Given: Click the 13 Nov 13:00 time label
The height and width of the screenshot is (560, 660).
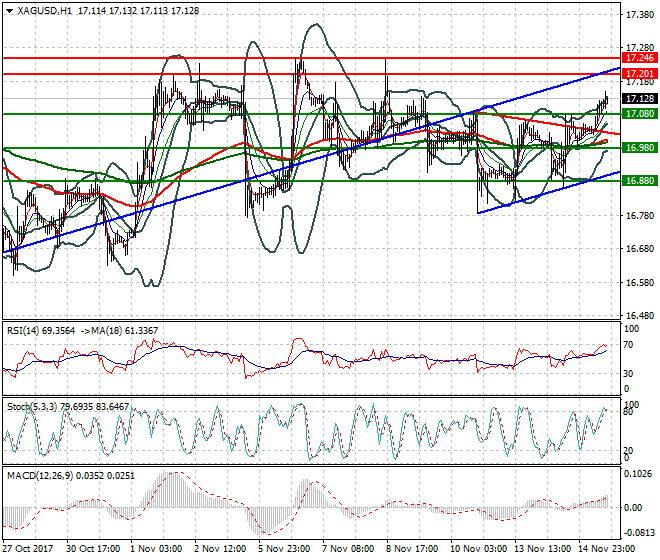Looking at the screenshot, I should [543, 549].
